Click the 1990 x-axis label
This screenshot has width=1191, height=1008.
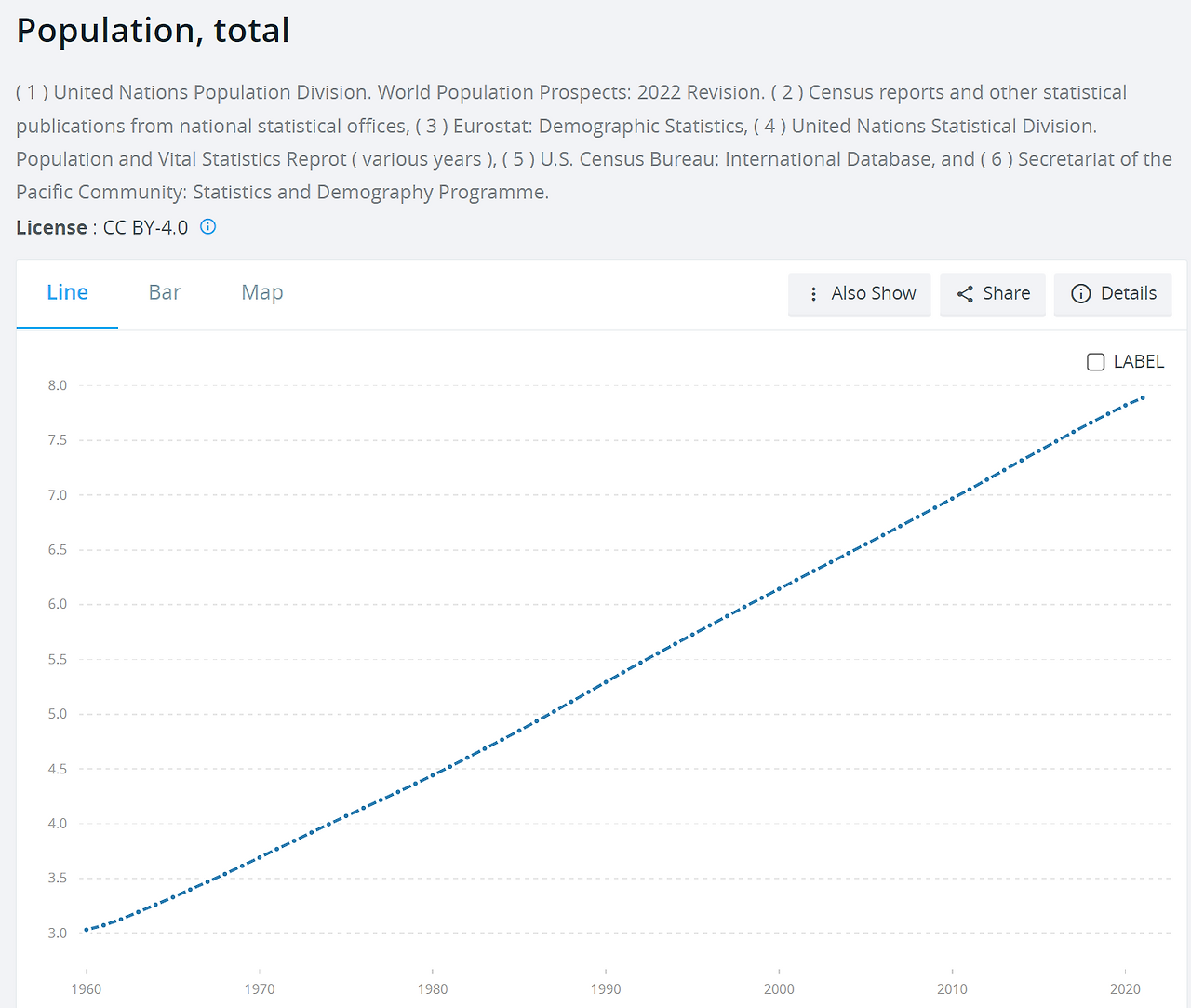click(606, 989)
